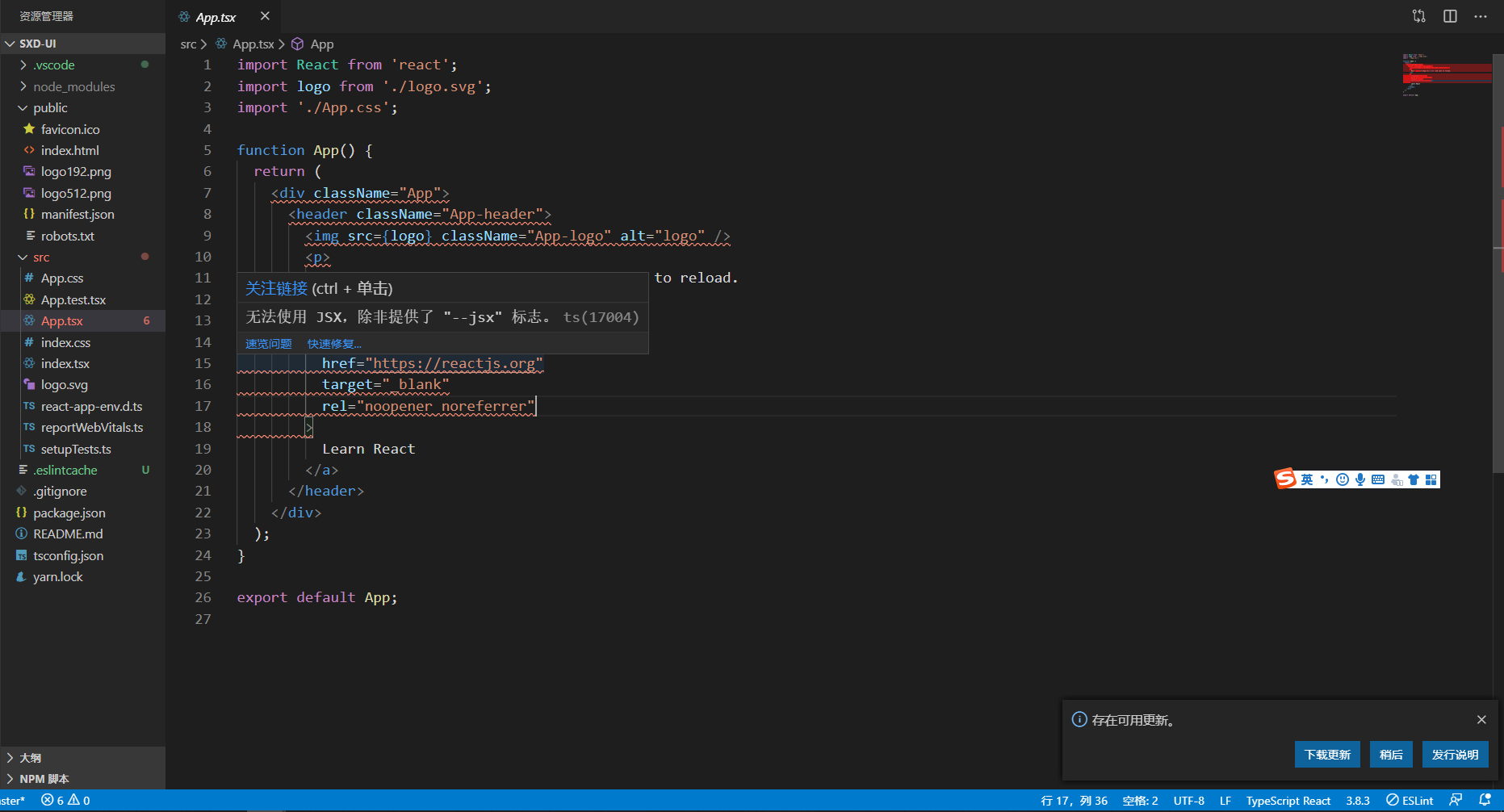Split the editor to the right

[x=1450, y=16]
